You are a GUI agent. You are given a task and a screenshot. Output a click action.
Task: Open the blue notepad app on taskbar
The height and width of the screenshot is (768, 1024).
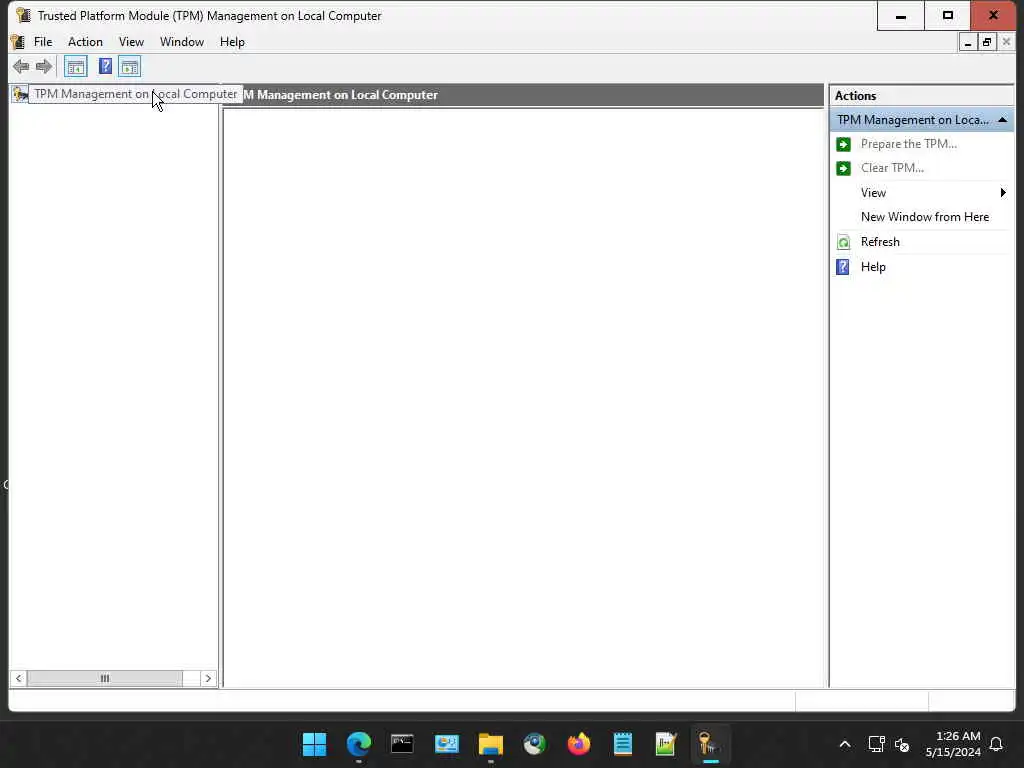(622, 744)
